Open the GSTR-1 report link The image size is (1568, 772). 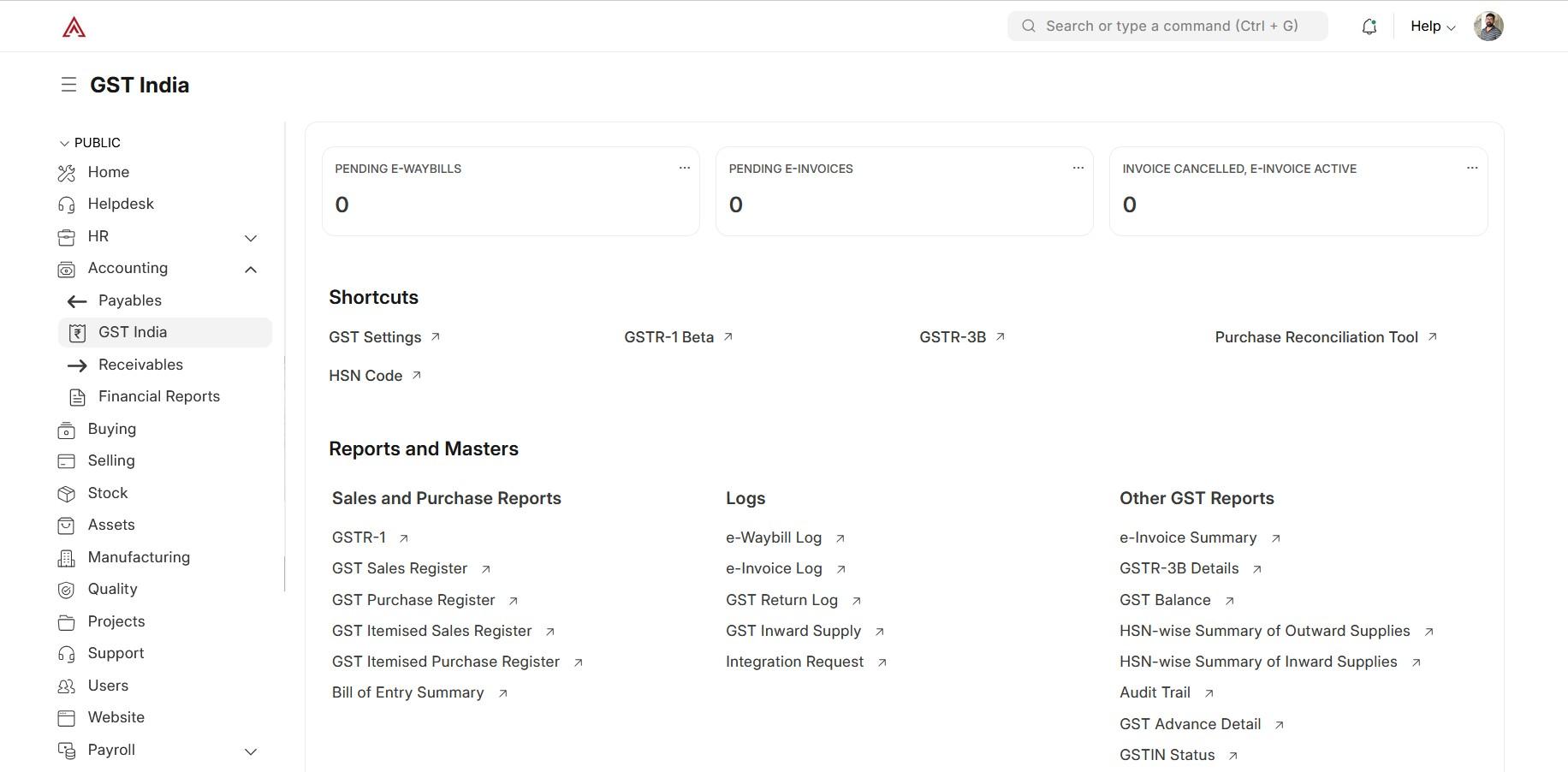371,537
